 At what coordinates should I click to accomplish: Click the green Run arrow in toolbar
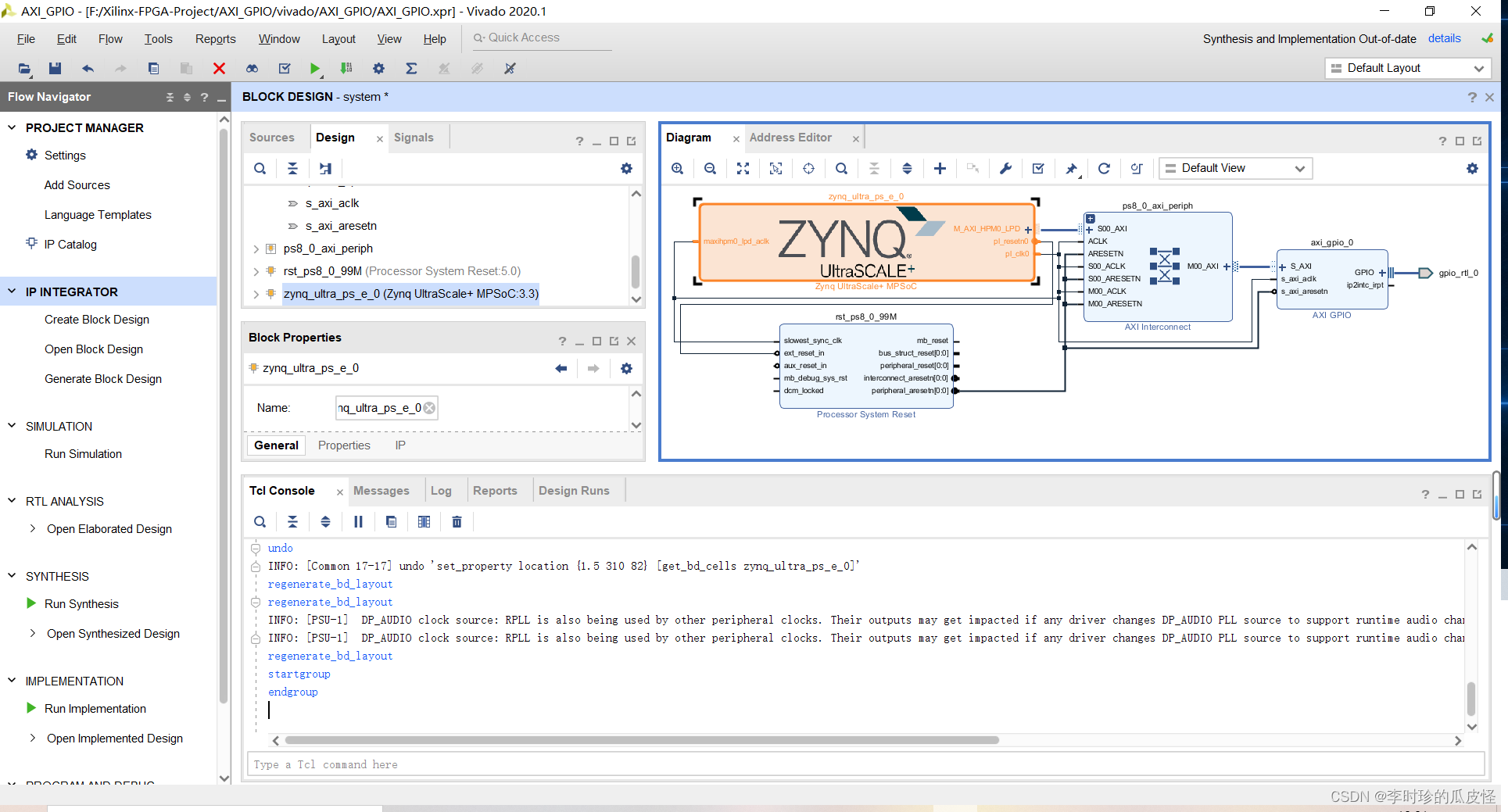[x=314, y=69]
